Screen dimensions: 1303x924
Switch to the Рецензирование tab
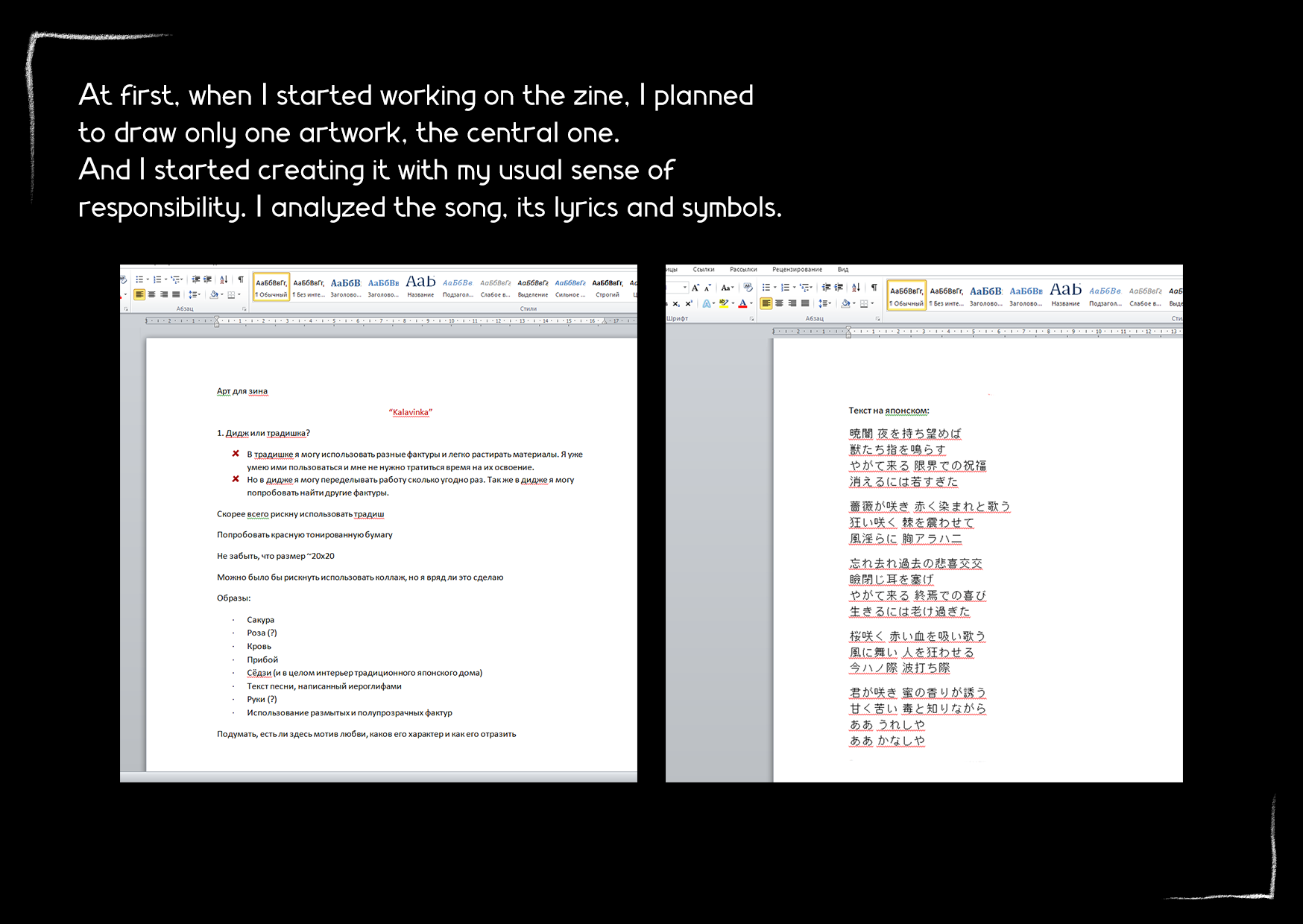[x=797, y=270]
